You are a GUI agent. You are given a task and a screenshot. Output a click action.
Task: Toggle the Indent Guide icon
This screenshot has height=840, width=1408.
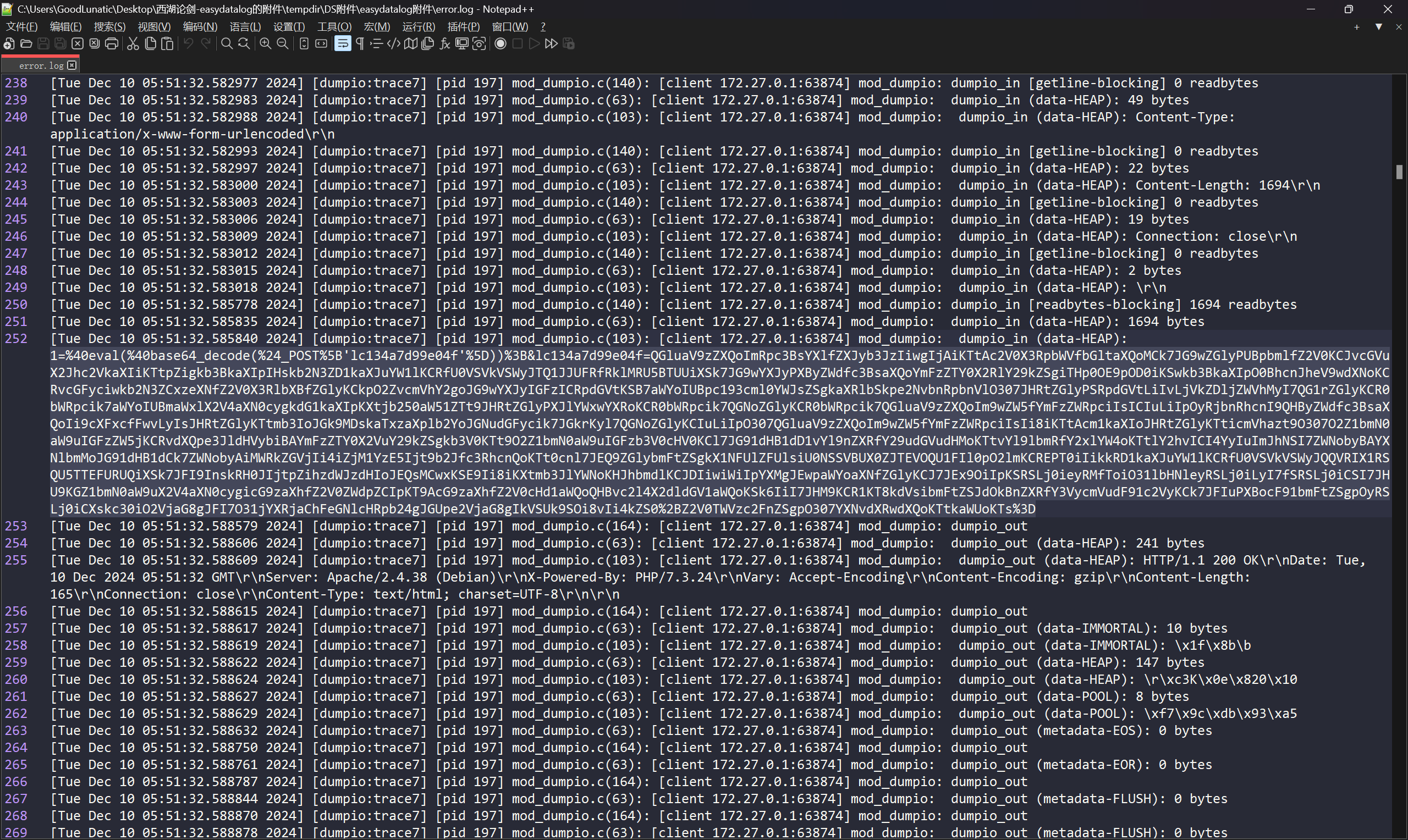(377, 43)
